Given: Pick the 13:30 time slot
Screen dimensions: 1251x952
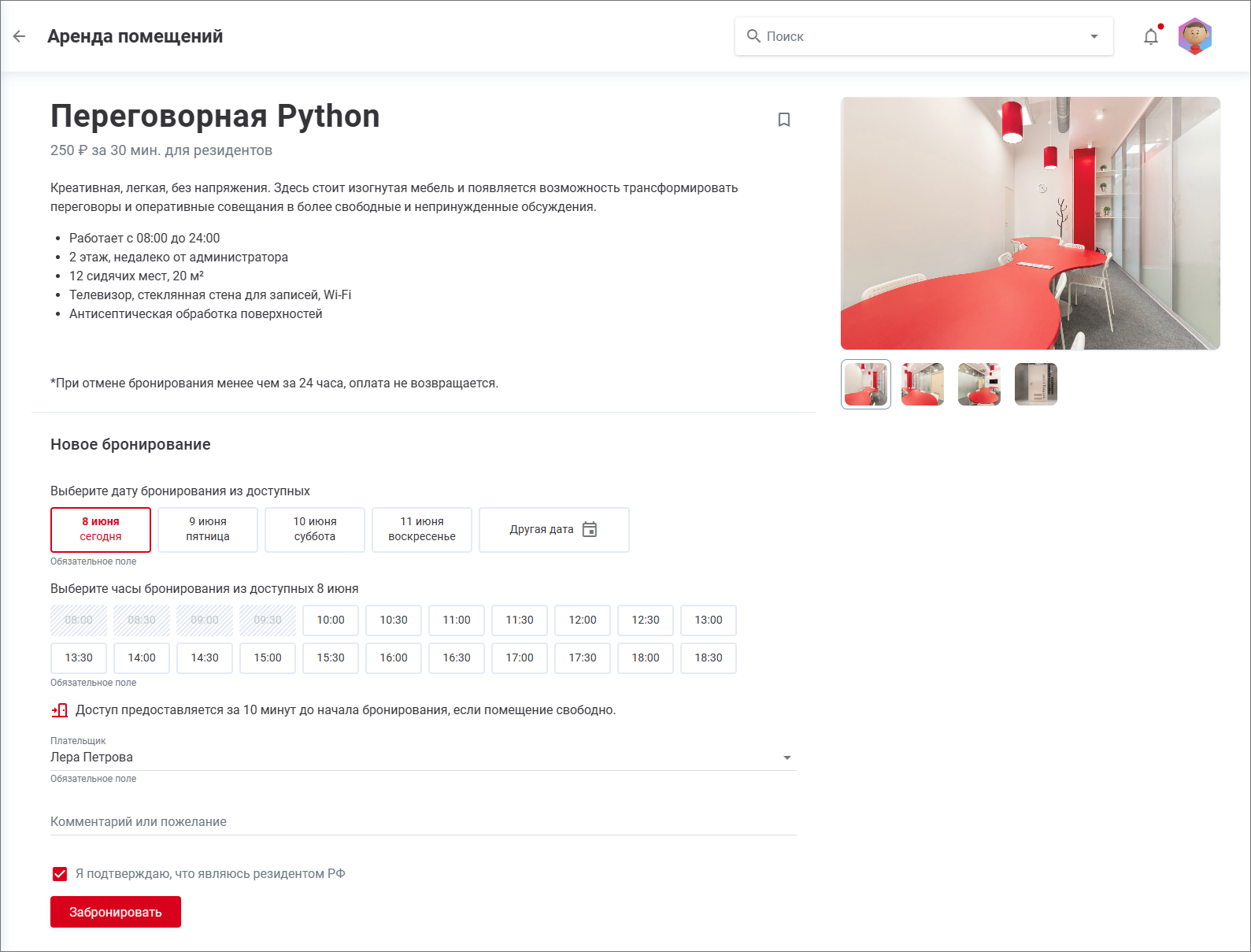Looking at the screenshot, I should (x=79, y=658).
